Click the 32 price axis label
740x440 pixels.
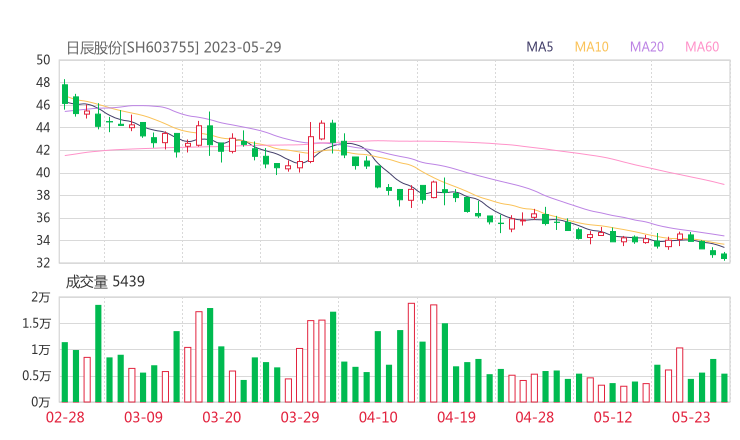(x=43, y=263)
